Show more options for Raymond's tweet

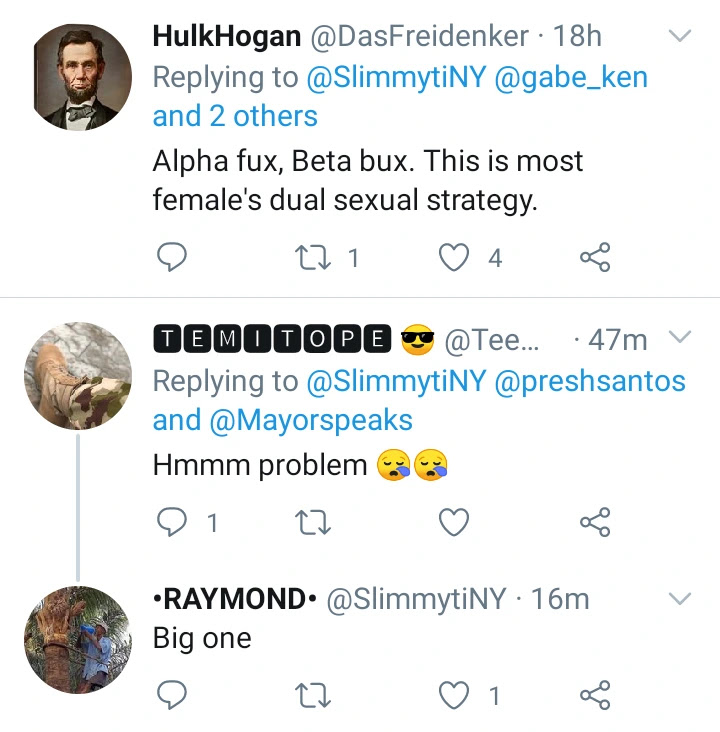click(679, 599)
